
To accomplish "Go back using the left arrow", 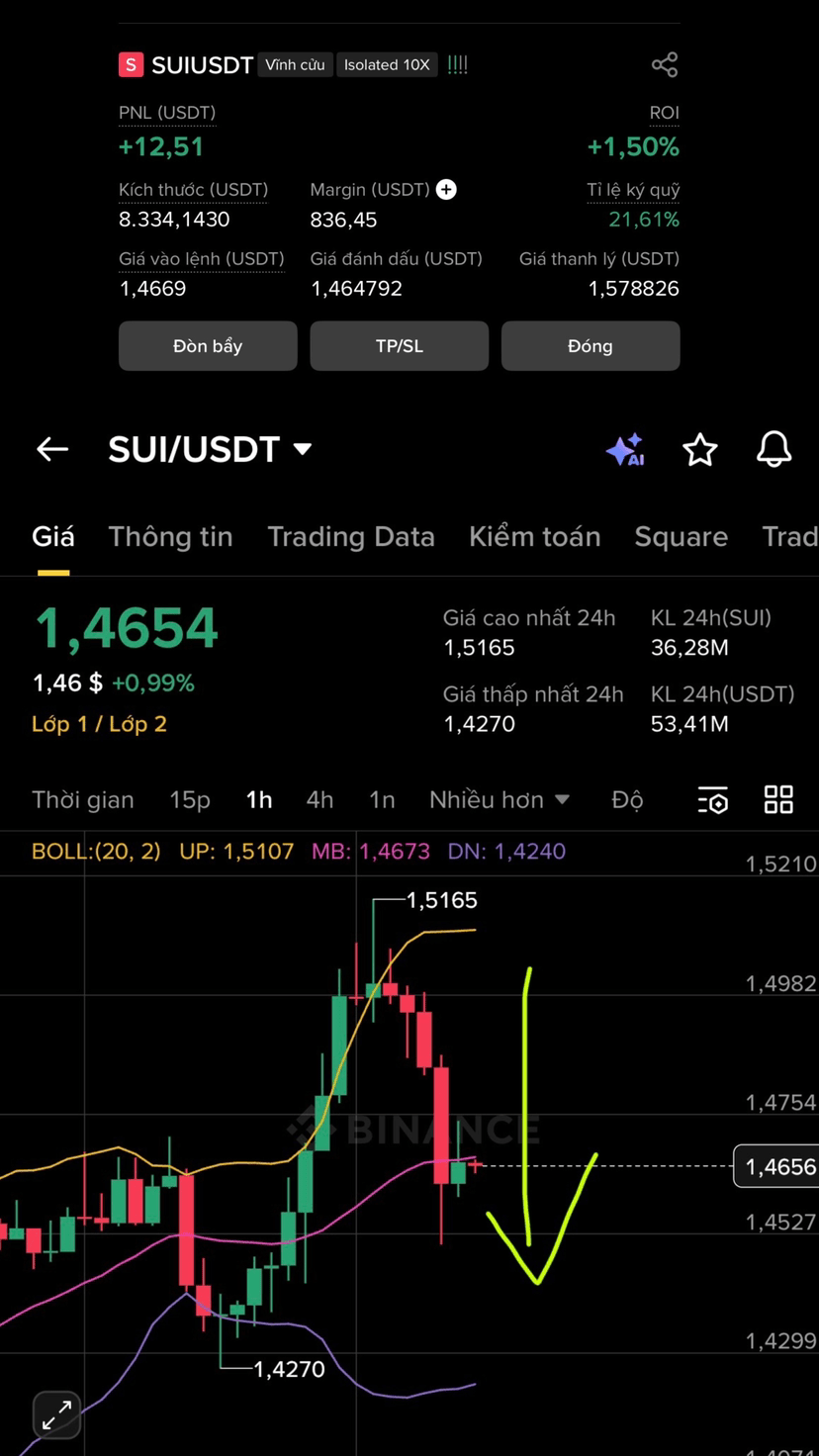I will (x=52, y=449).
